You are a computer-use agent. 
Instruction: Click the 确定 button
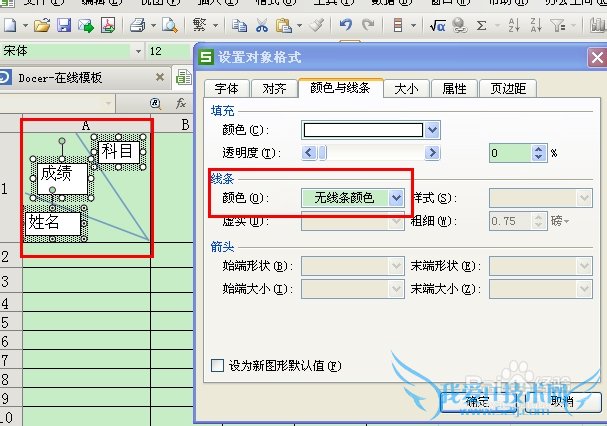pyautogui.click(x=478, y=401)
